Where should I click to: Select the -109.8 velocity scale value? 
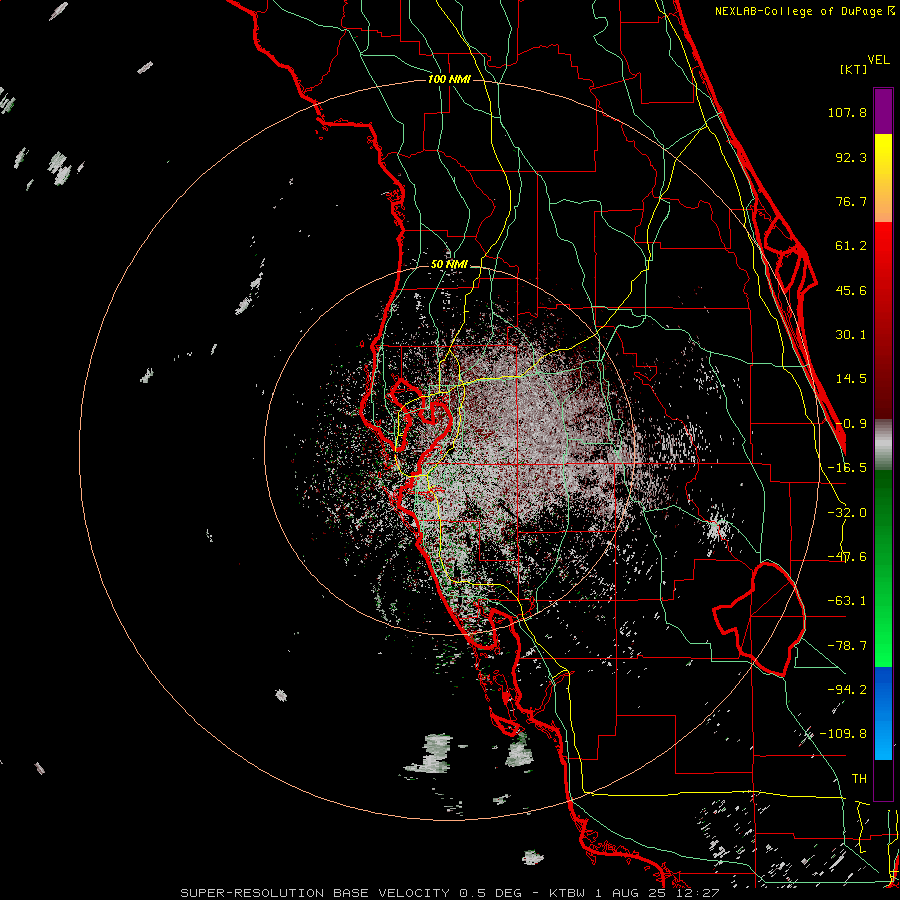point(843,734)
